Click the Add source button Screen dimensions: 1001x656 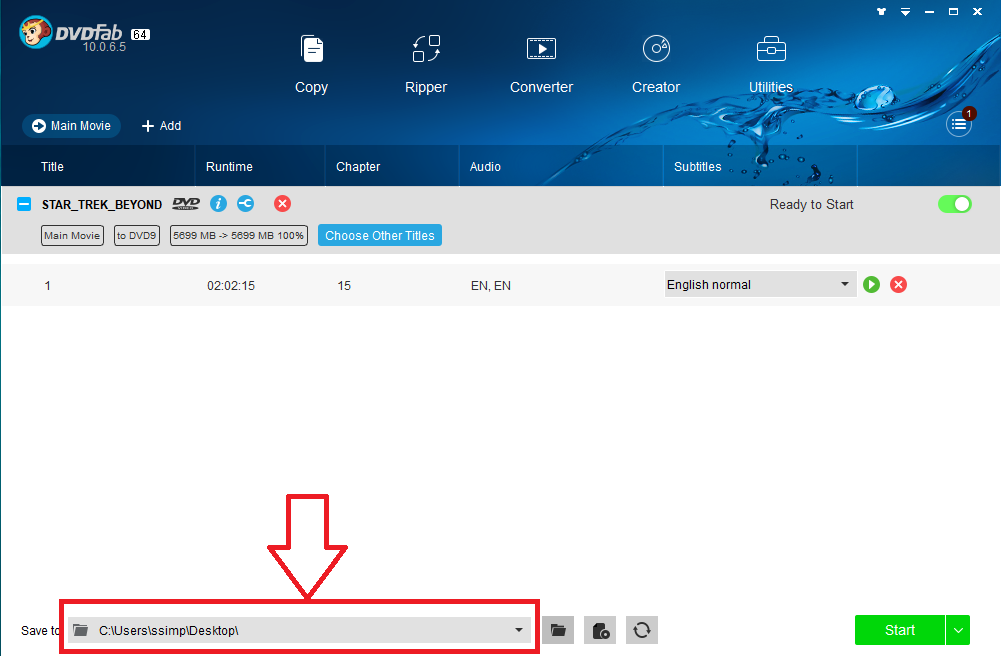[x=162, y=126]
